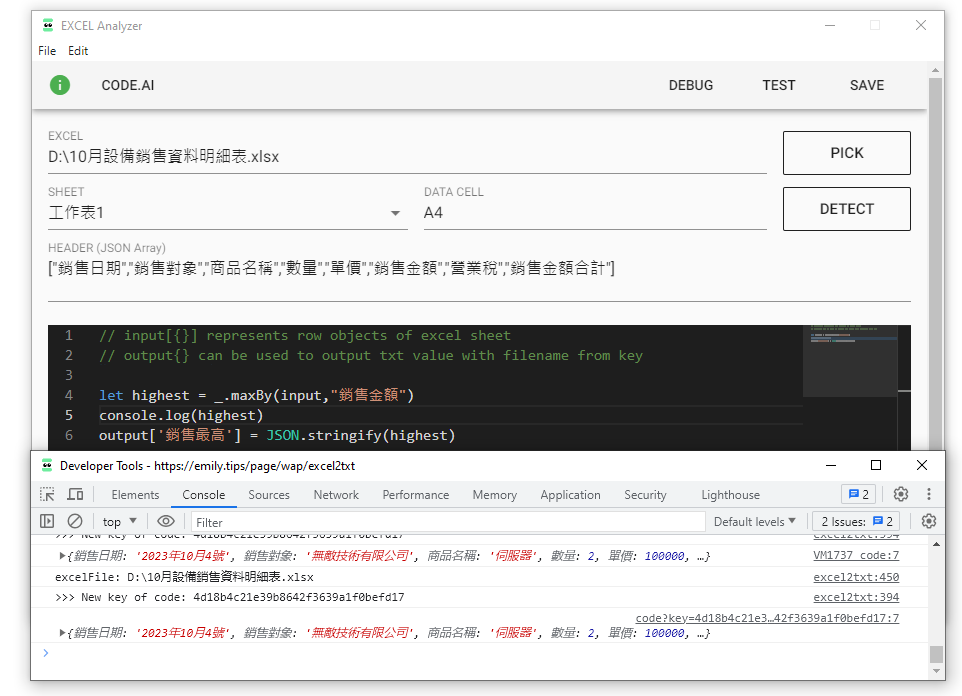Viewport: 962px width, 696px height.
Task: Open the Performance tab
Action: [415, 495]
